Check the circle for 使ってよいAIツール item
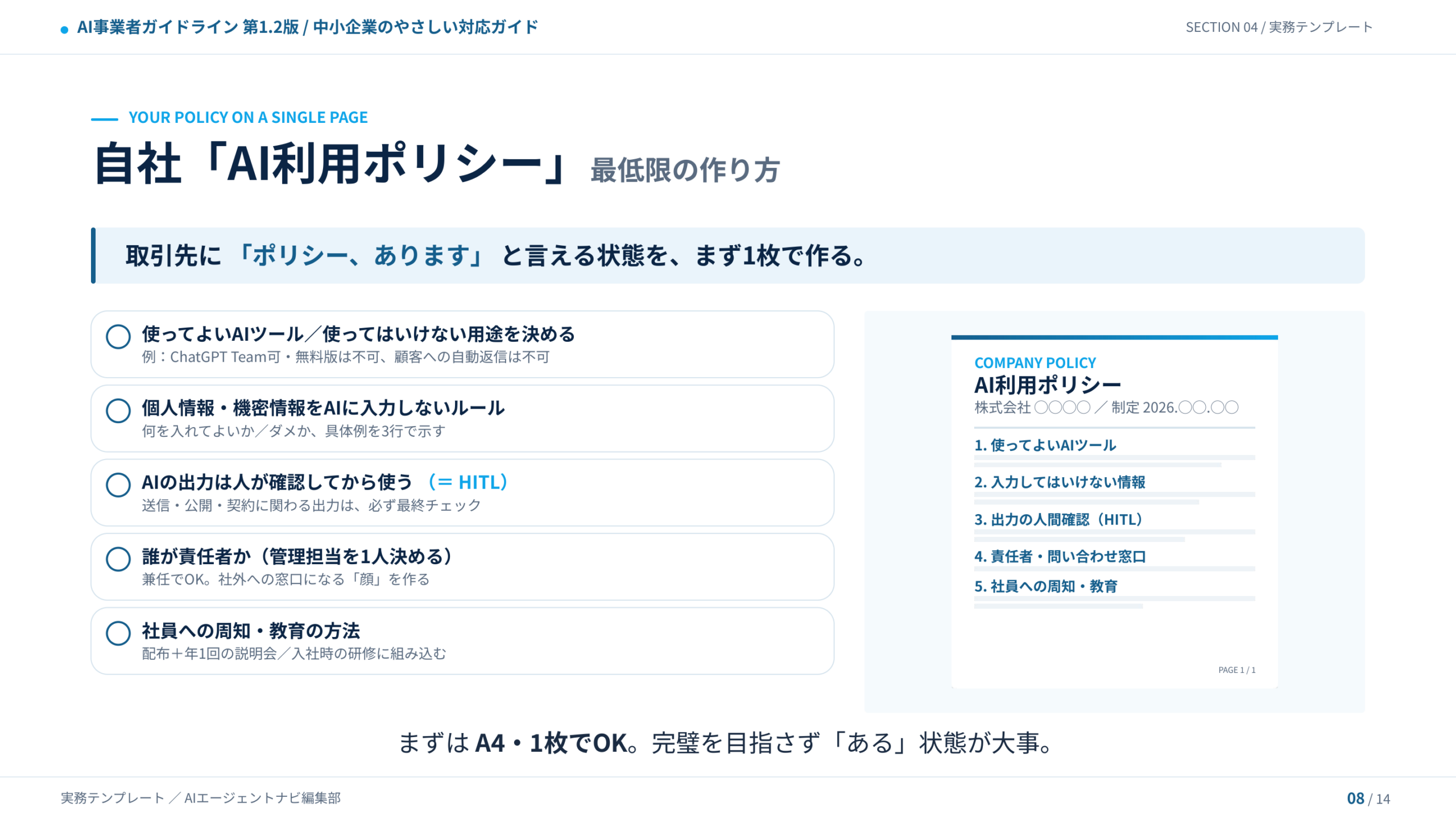The width and height of the screenshot is (1456, 819). pos(118,337)
